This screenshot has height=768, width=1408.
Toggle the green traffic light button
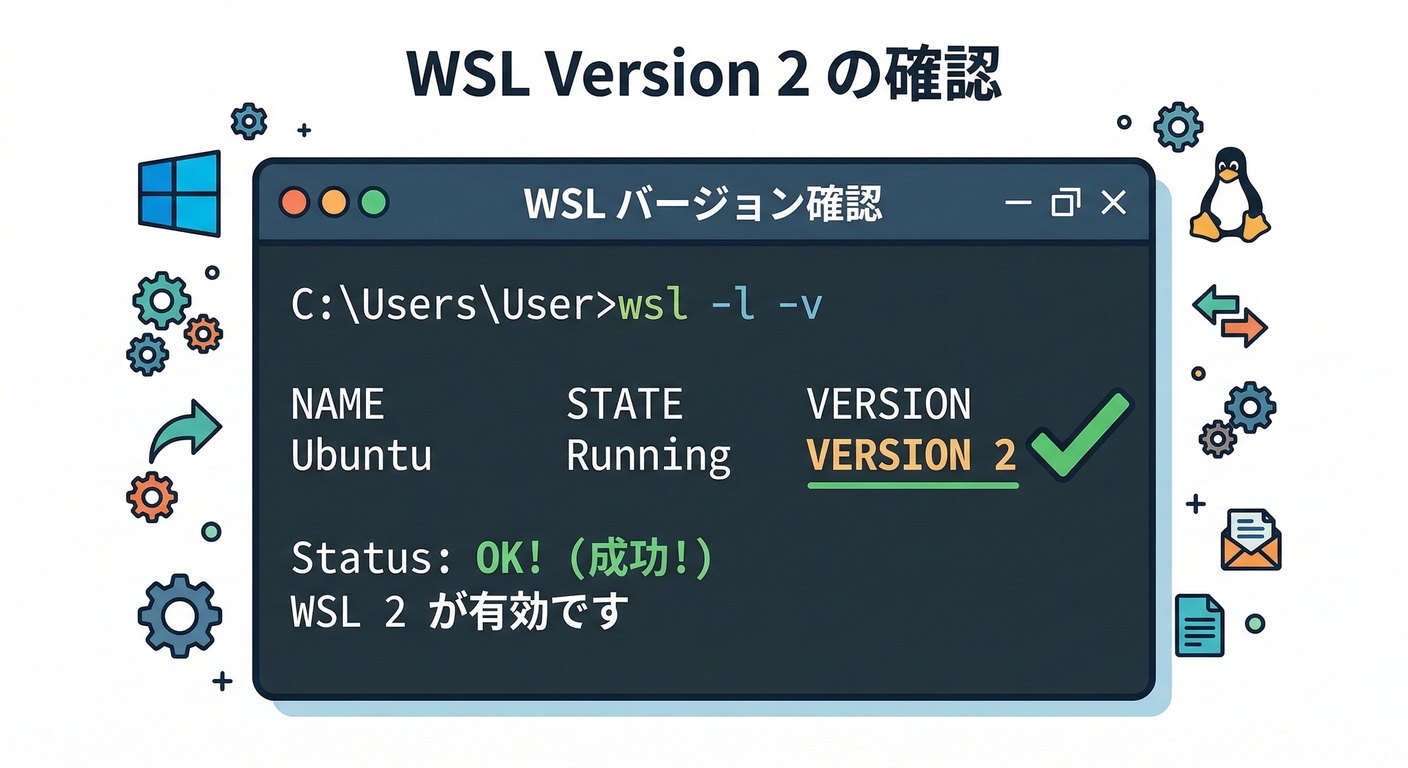tap(373, 202)
